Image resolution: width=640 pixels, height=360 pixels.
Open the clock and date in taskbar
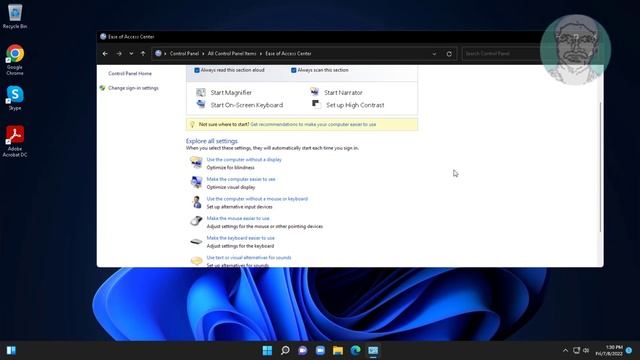pyautogui.click(x=609, y=350)
